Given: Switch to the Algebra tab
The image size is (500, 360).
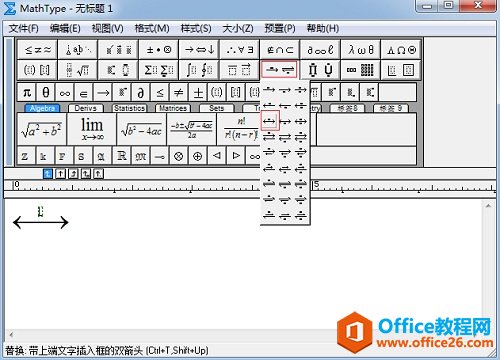Looking at the screenshot, I should (x=42, y=108).
